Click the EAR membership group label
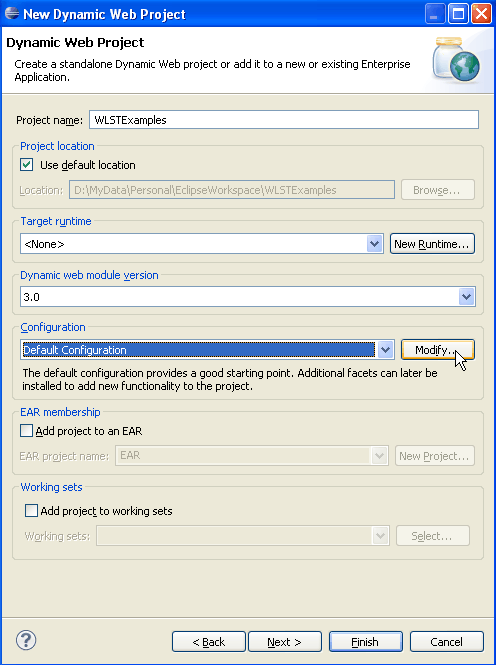This screenshot has width=496, height=665. coord(60,412)
